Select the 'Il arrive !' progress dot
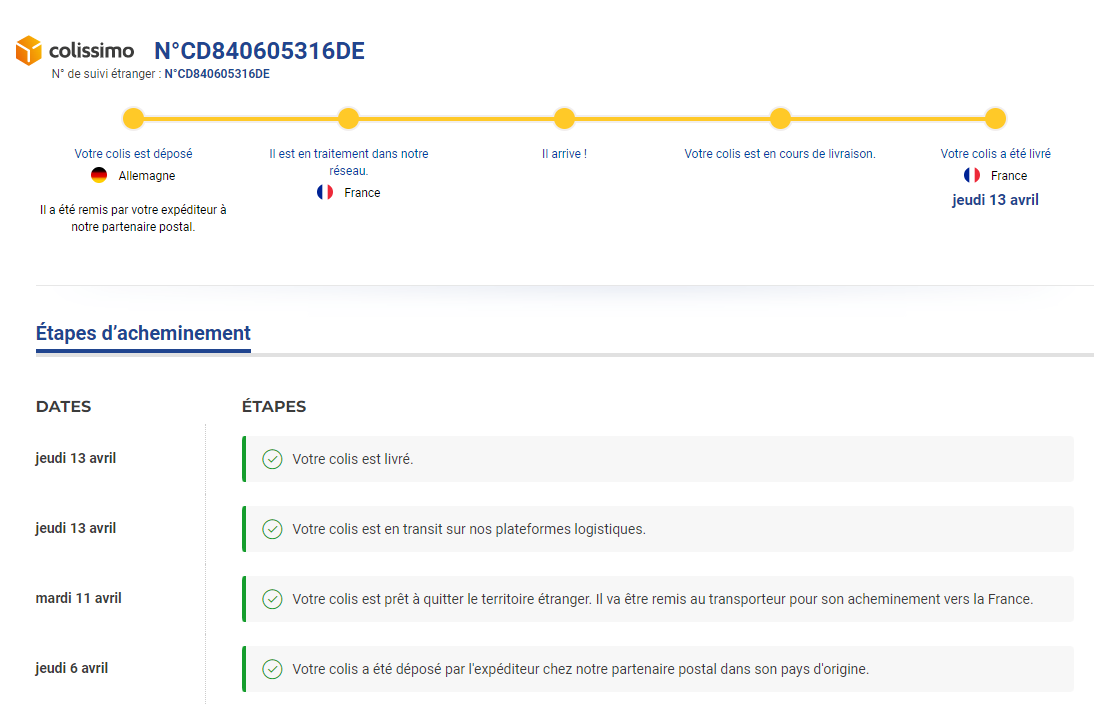 (564, 119)
